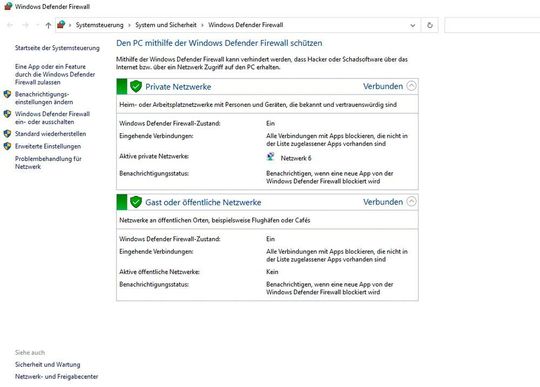Image resolution: width=540 pixels, height=387 pixels.
Task: Open Problembehandlung für Netzwerk
Action: (x=48, y=163)
